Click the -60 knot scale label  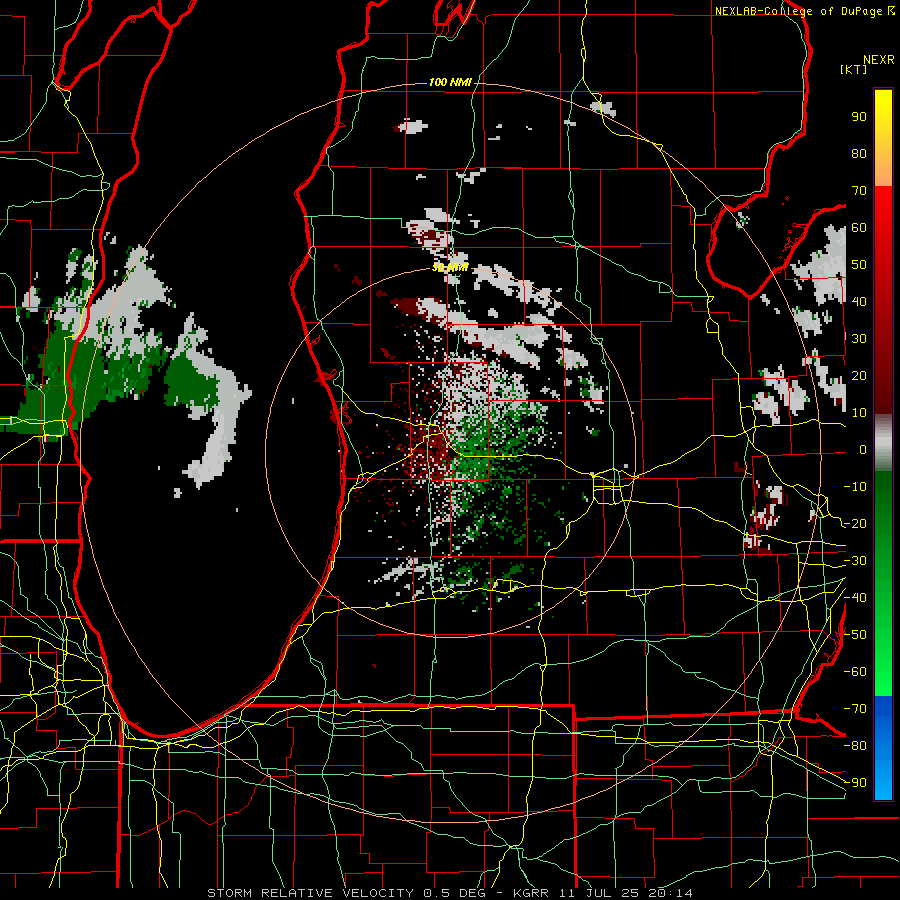[855, 672]
